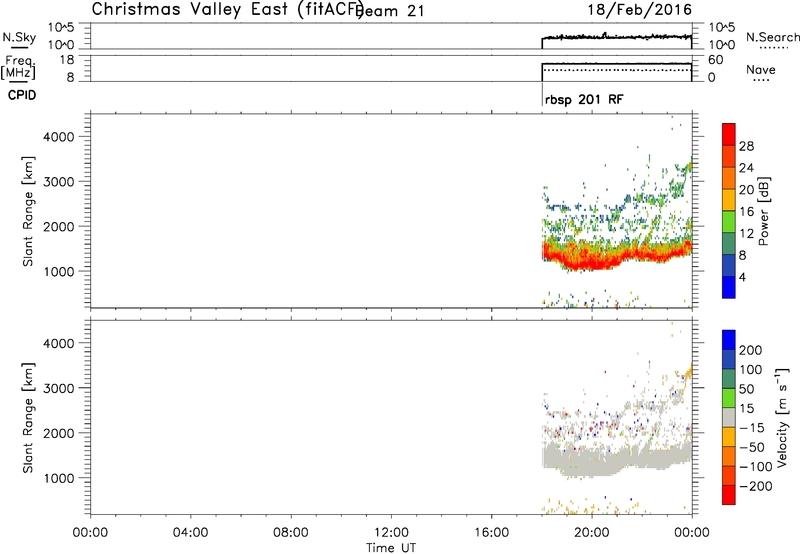Click the Nave legend label
The height and width of the screenshot is (554, 800).
[x=760, y=70]
